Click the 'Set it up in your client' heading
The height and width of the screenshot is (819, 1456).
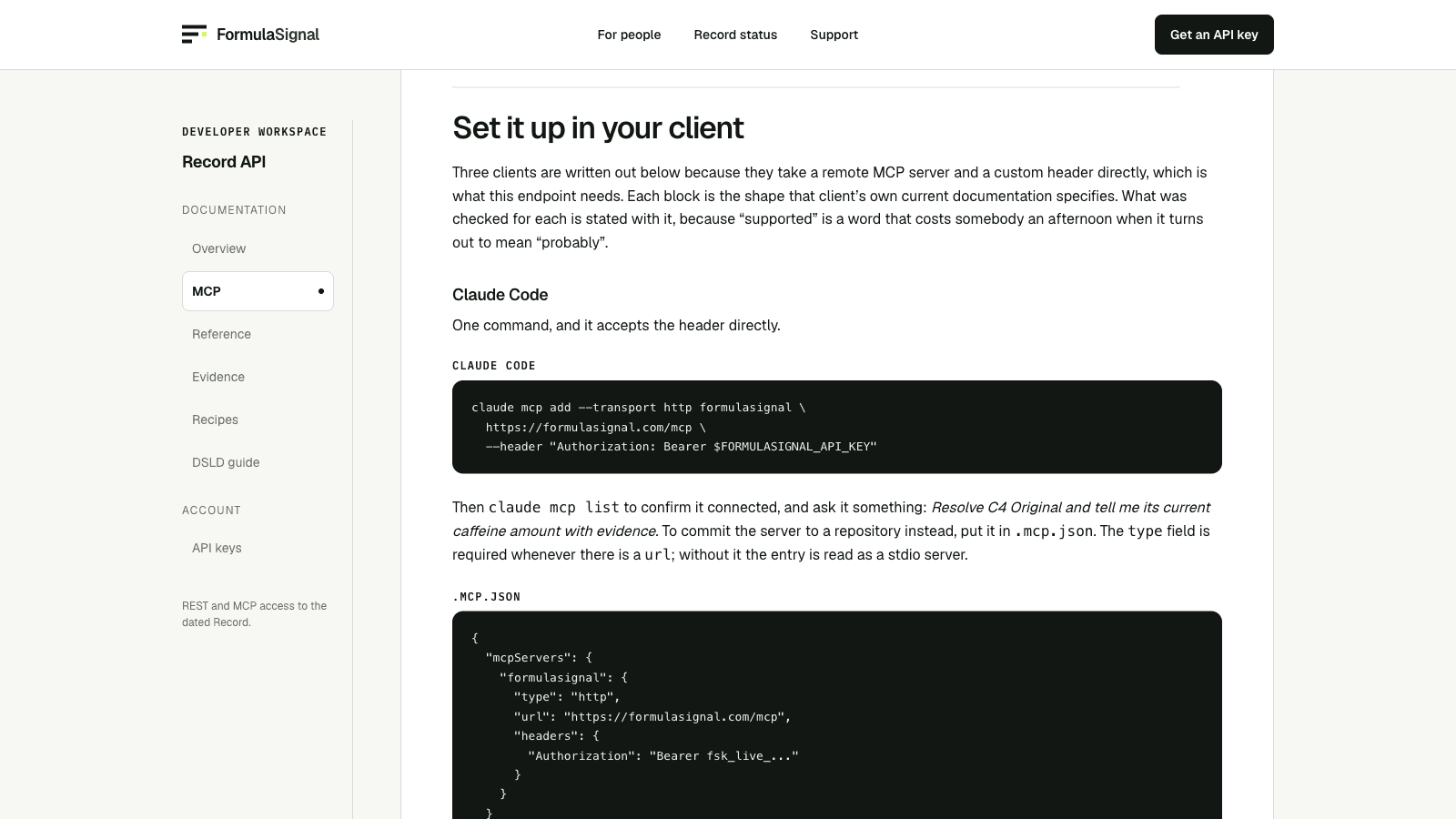point(598,128)
